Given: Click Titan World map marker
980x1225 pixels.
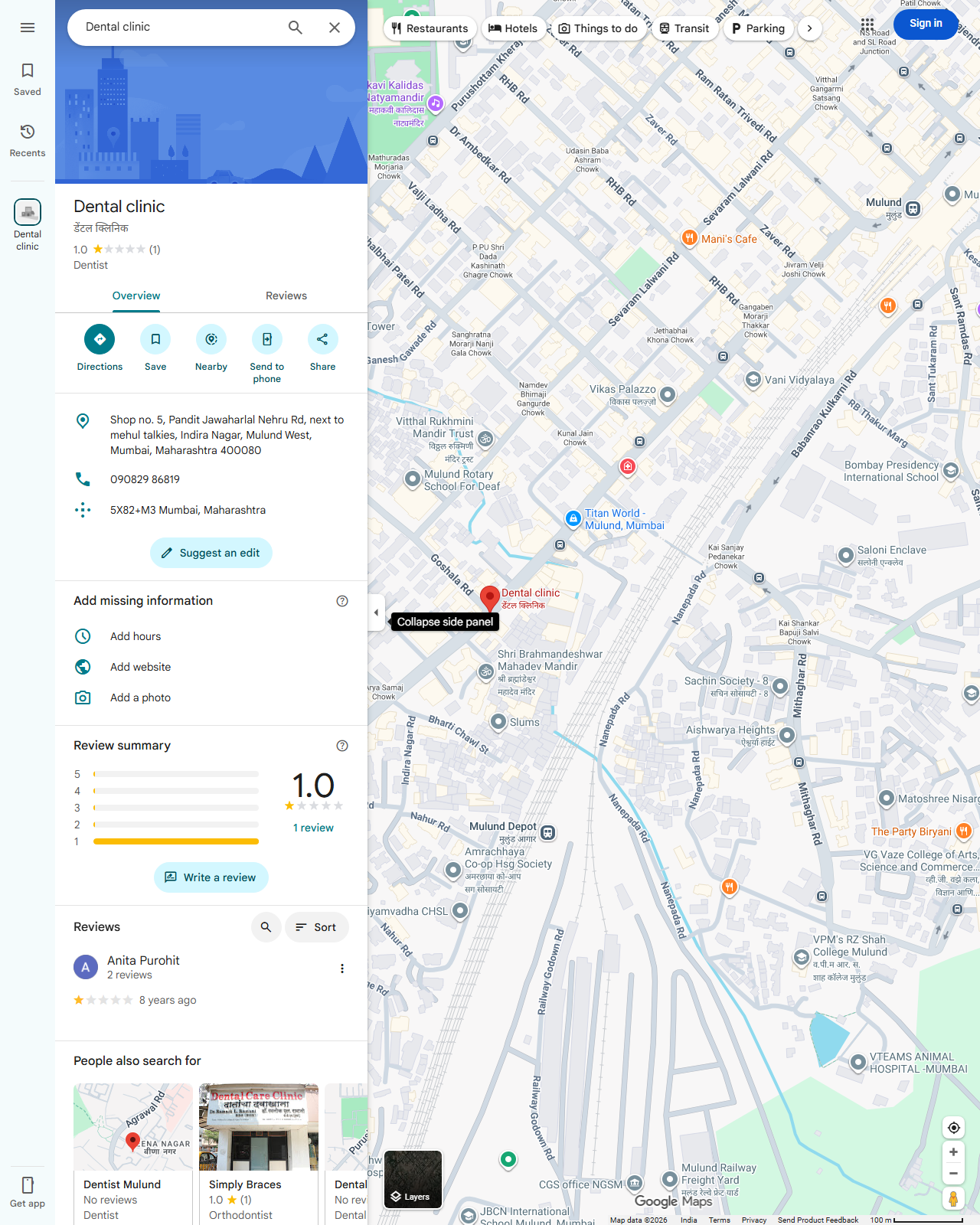Looking at the screenshot, I should 573,519.
